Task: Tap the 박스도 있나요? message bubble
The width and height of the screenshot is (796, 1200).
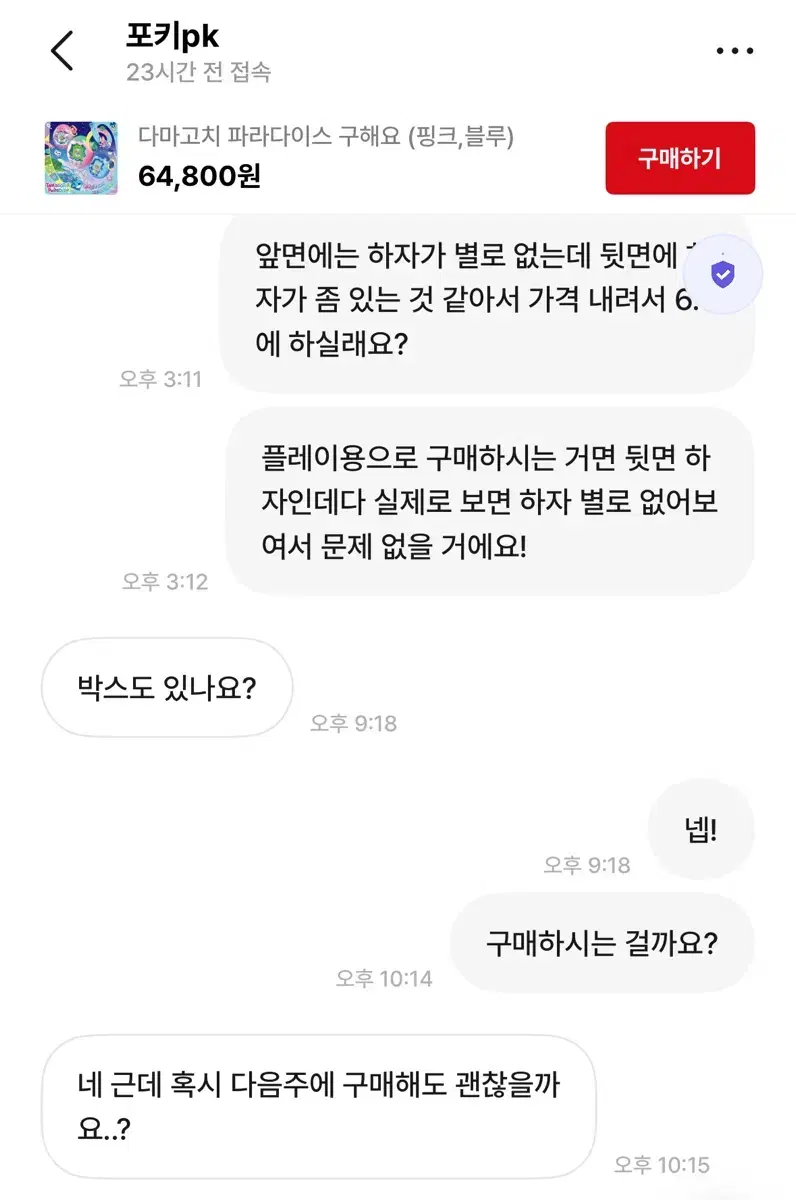Action: click(167, 688)
